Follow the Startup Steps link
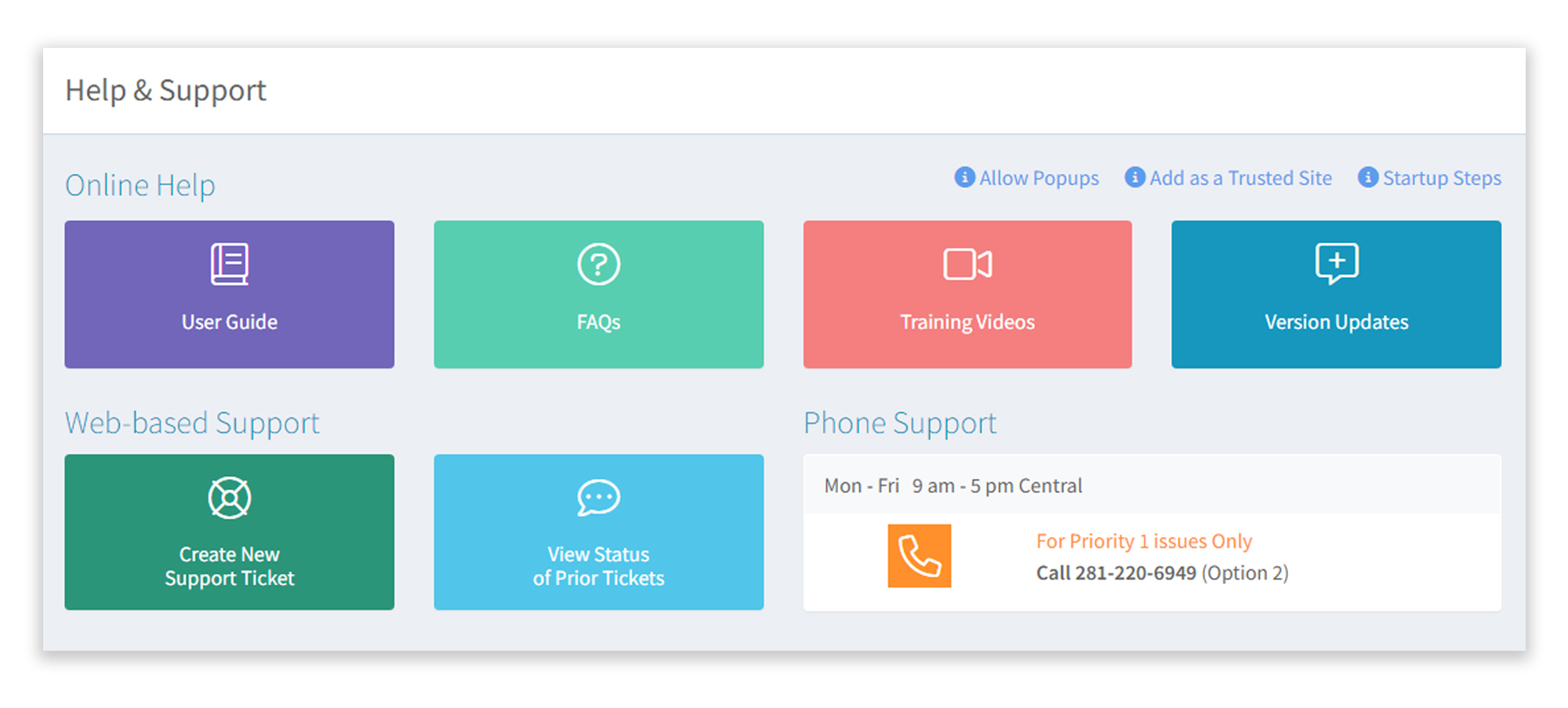This screenshot has height=708, width=1568. pyautogui.click(x=1442, y=179)
